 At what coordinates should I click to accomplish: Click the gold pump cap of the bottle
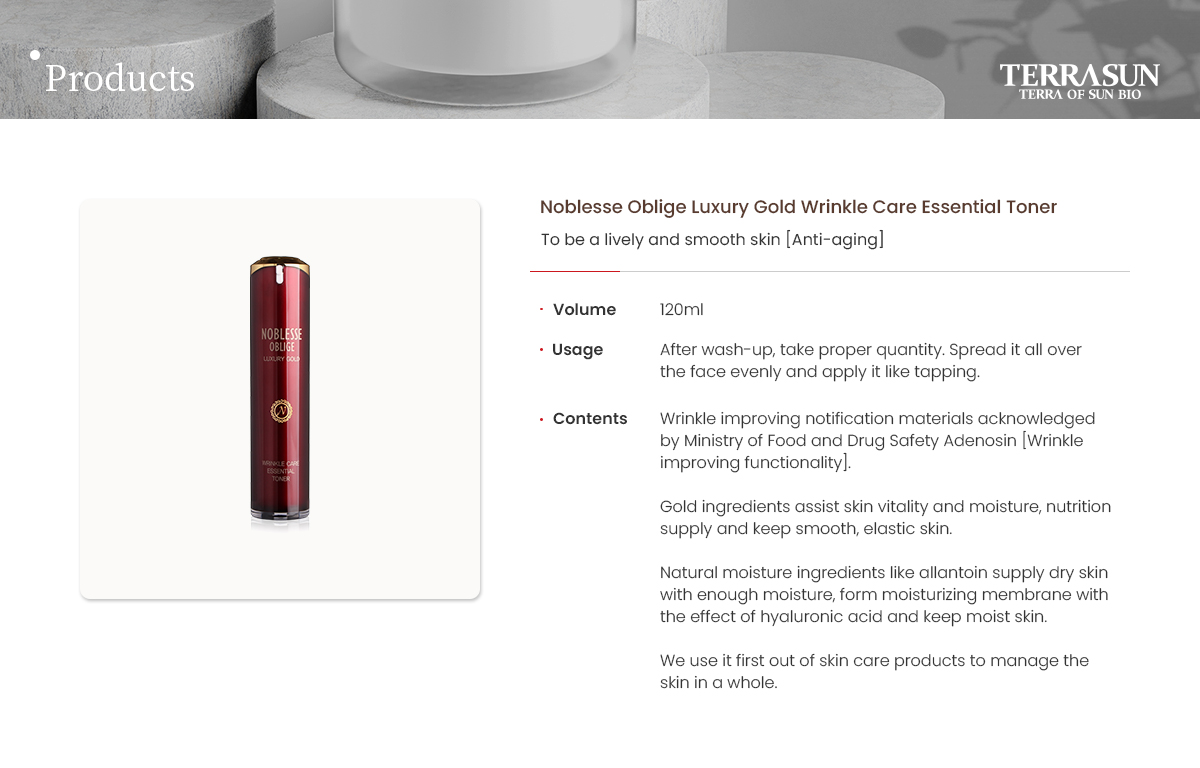(280, 268)
